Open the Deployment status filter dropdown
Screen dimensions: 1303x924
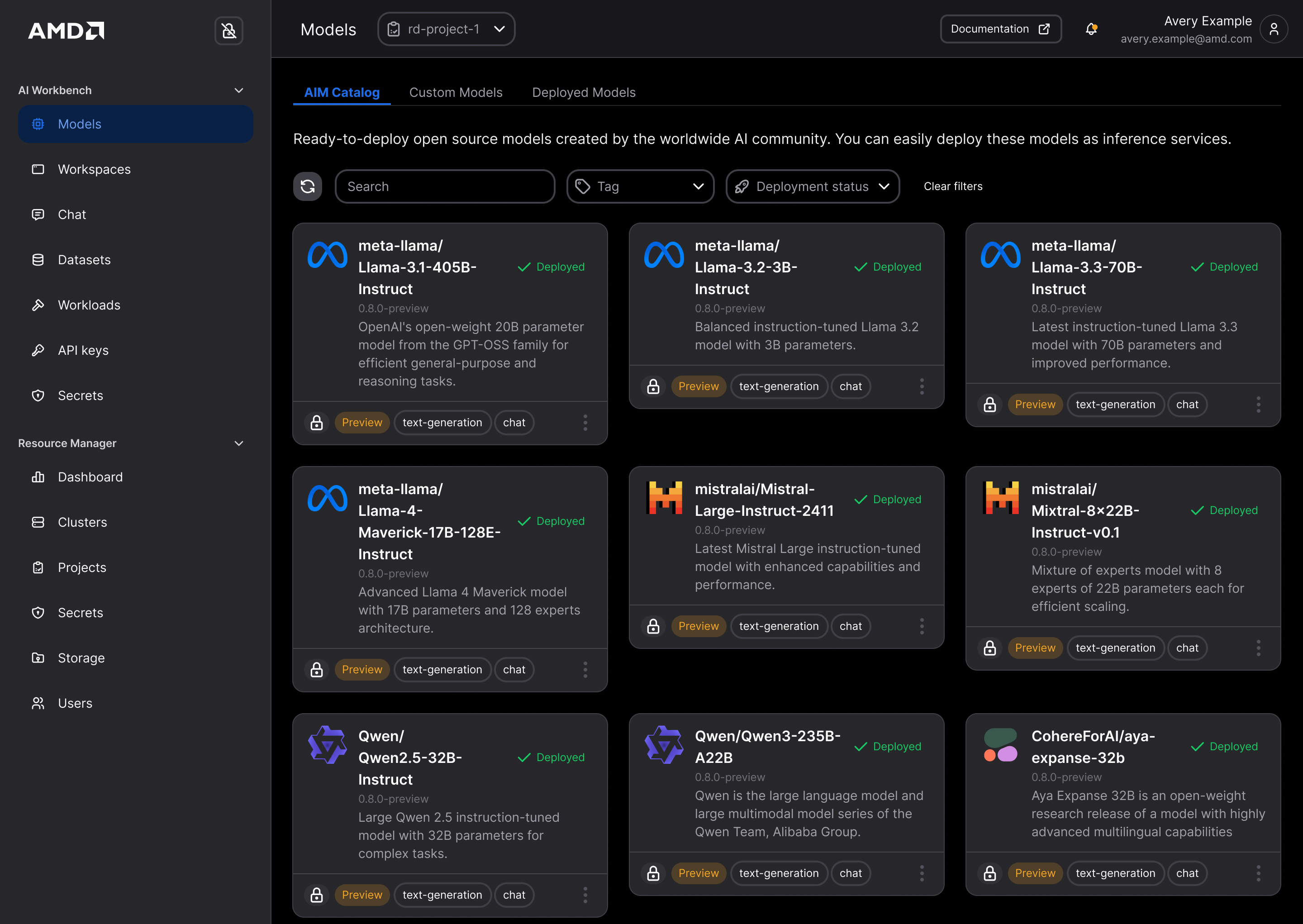coord(812,186)
